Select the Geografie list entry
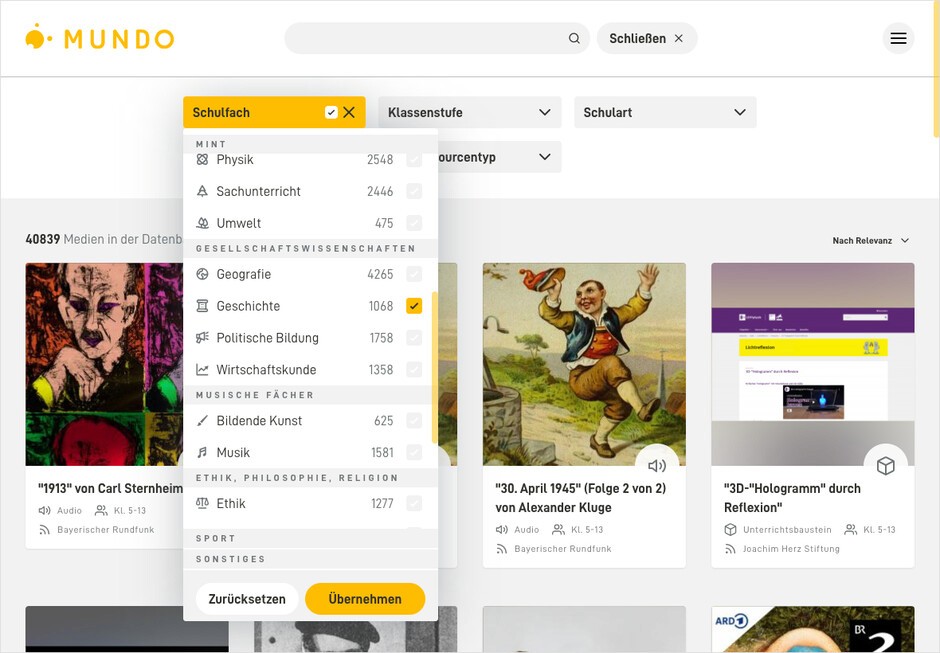 click(307, 274)
